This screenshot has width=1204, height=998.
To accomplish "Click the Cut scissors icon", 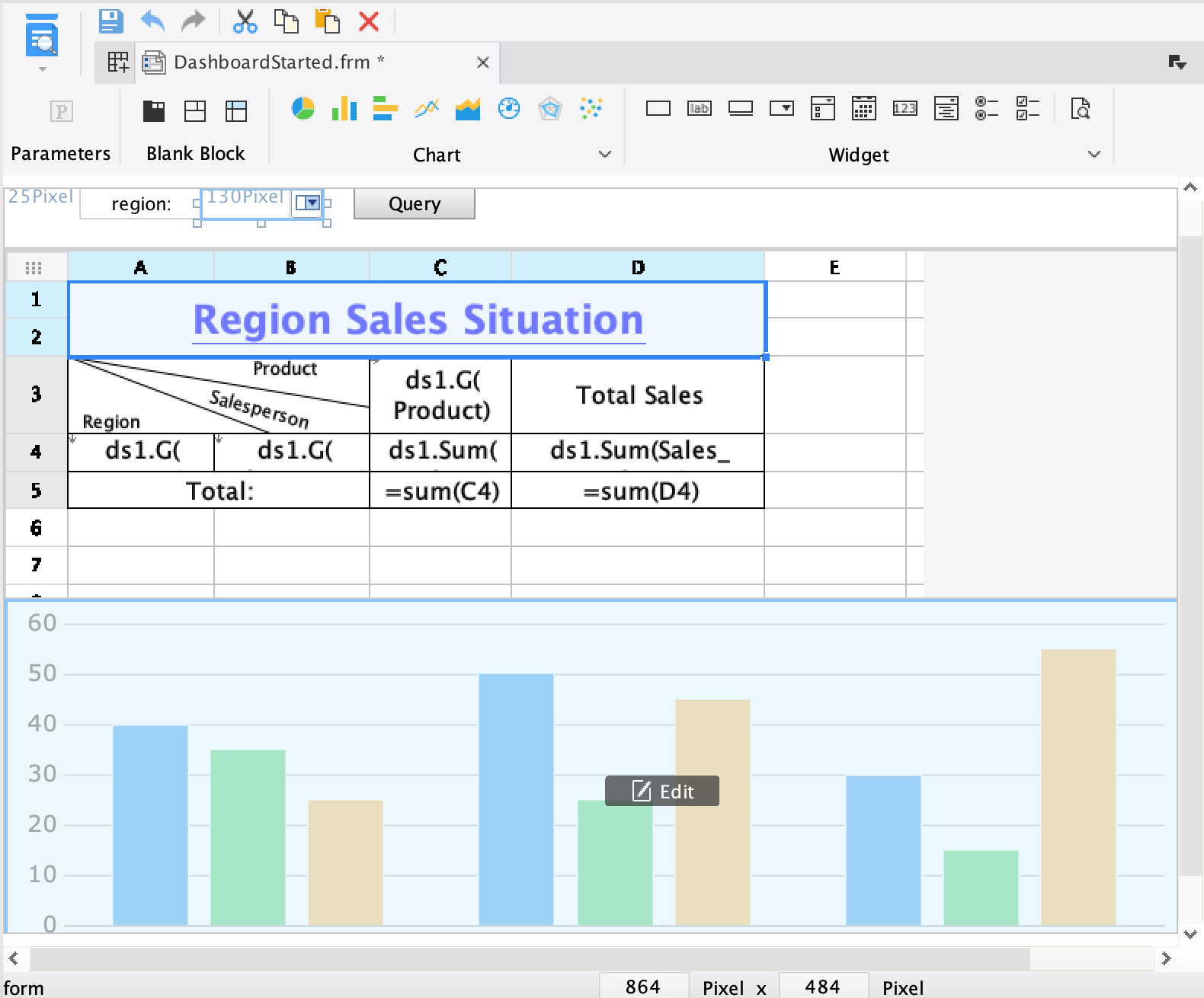I will point(245,21).
